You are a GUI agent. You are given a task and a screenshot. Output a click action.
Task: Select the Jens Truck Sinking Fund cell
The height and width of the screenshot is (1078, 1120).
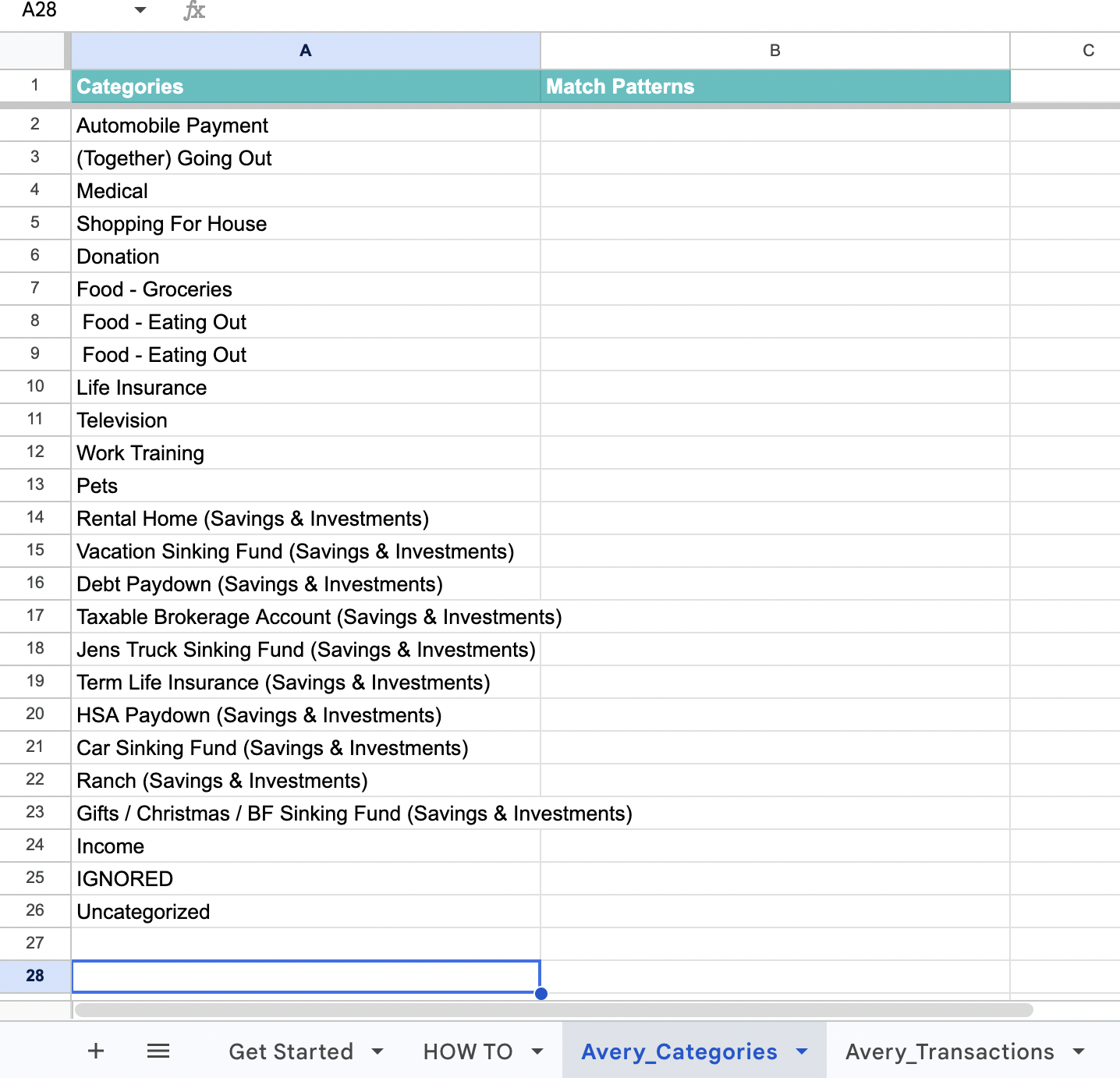coord(306,649)
